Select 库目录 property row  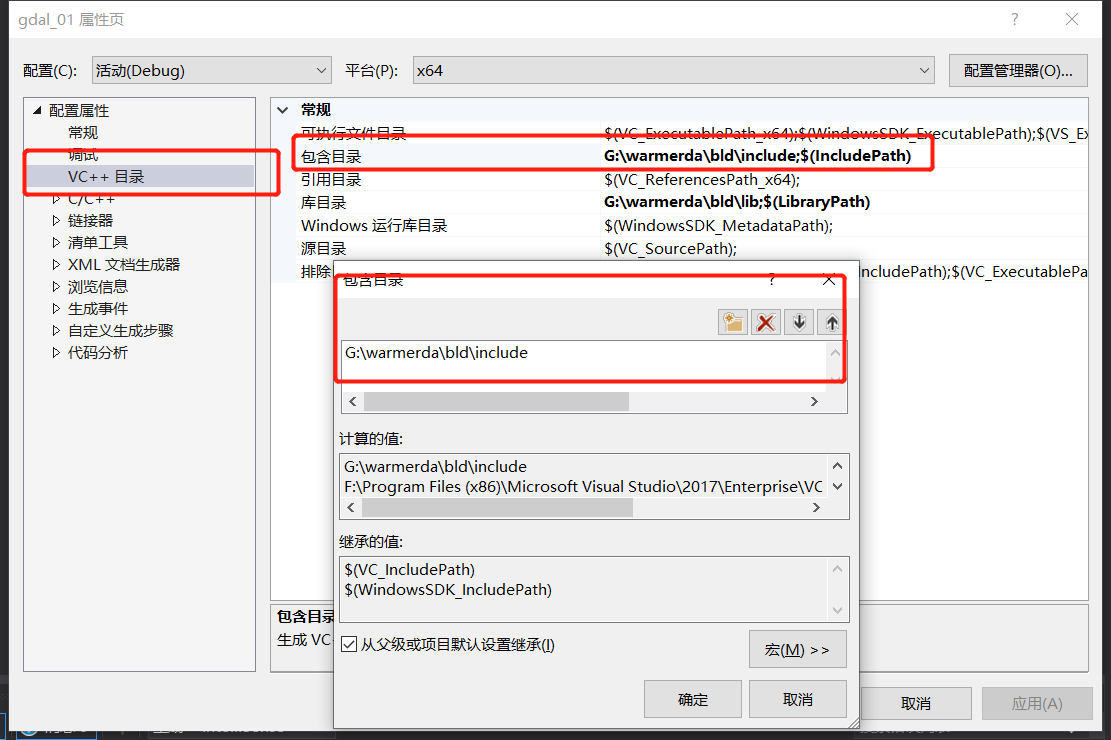(690, 202)
